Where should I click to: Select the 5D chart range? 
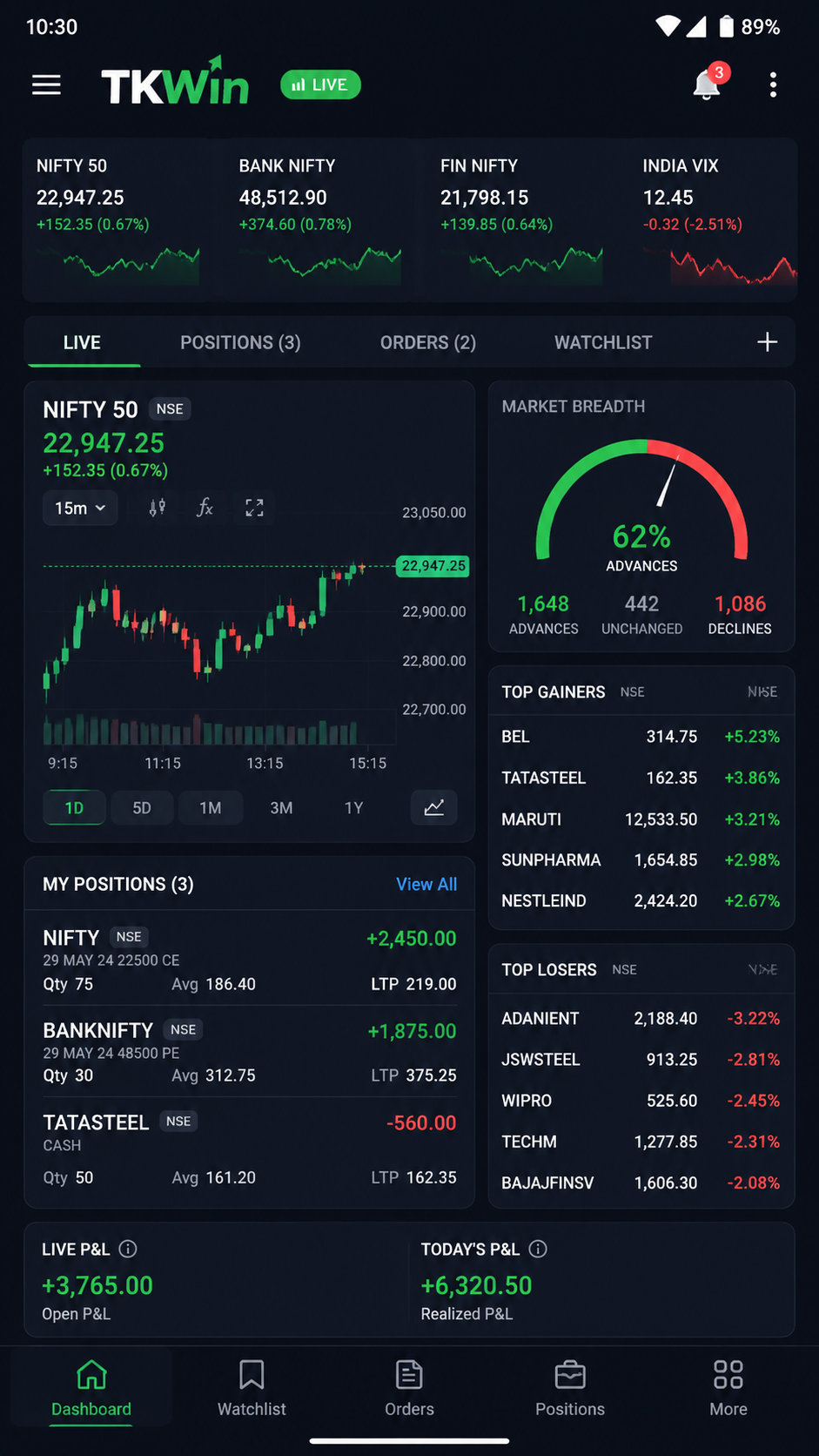click(142, 807)
